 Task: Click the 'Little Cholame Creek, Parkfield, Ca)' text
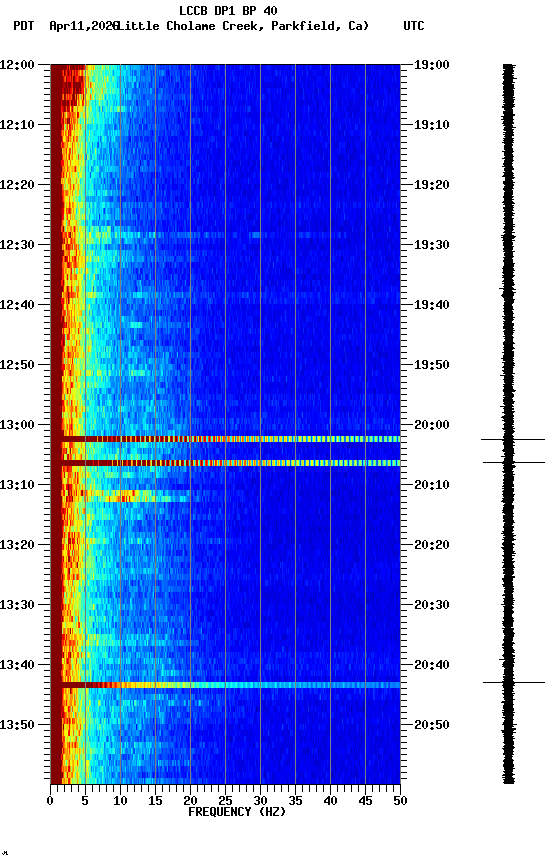click(243, 26)
